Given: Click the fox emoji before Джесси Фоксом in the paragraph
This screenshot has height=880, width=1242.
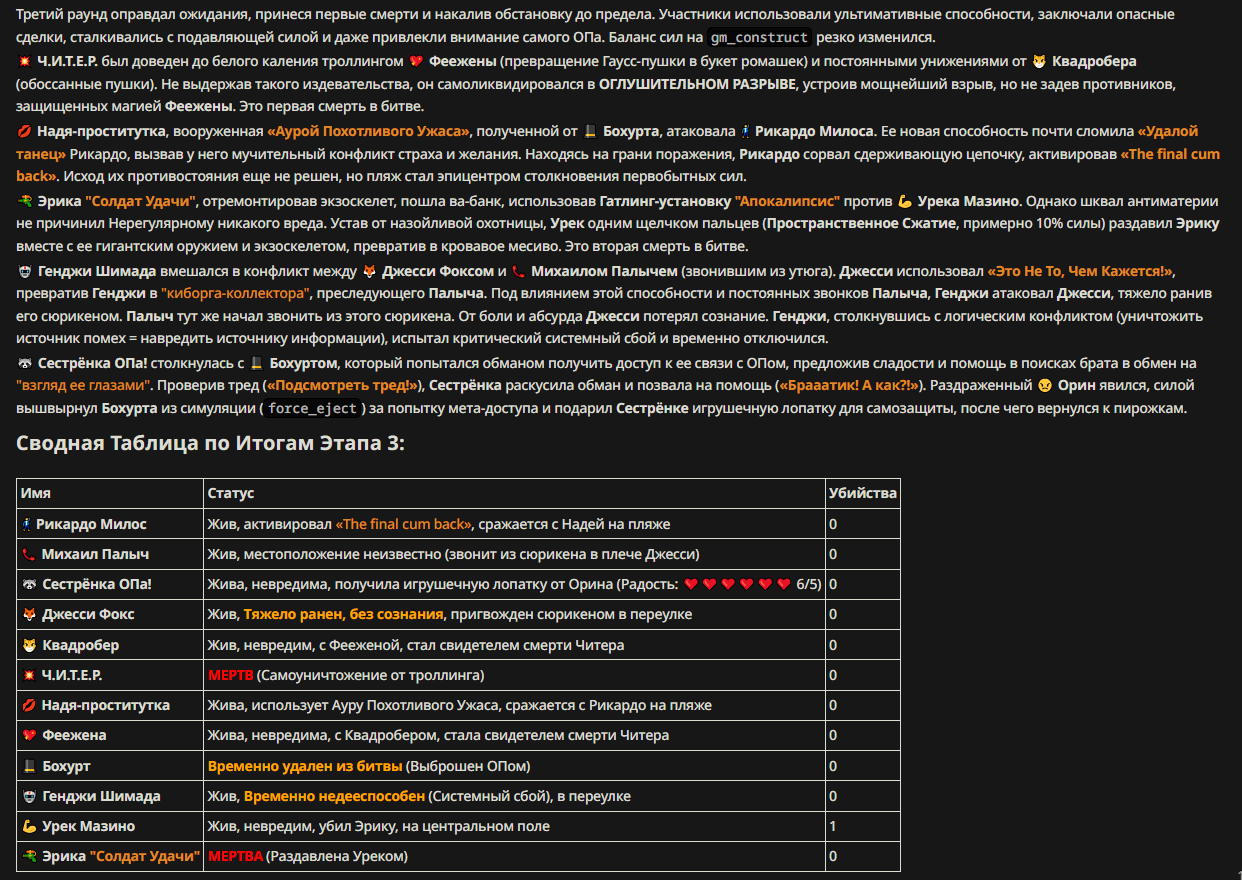Looking at the screenshot, I should tap(367, 271).
